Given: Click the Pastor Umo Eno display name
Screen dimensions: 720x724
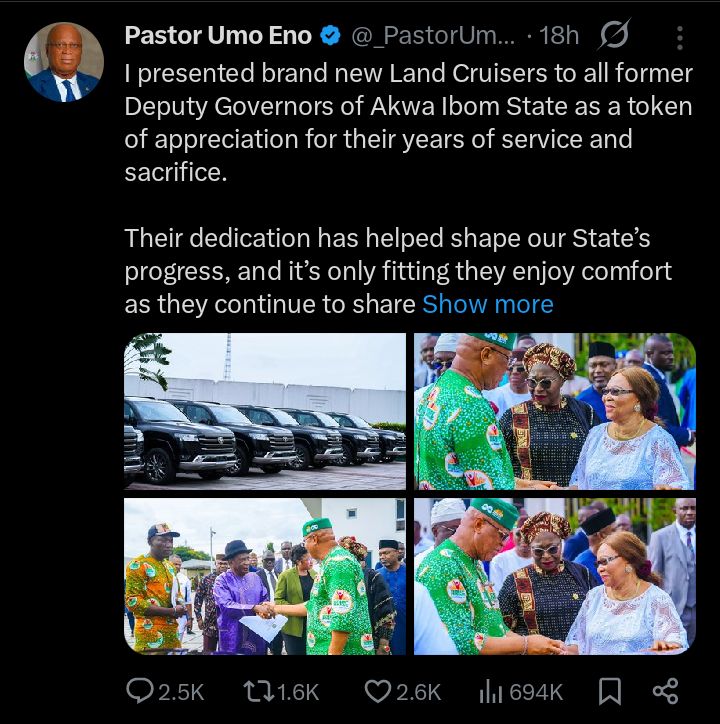Looking at the screenshot, I should pyautogui.click(x=217, y=36).
